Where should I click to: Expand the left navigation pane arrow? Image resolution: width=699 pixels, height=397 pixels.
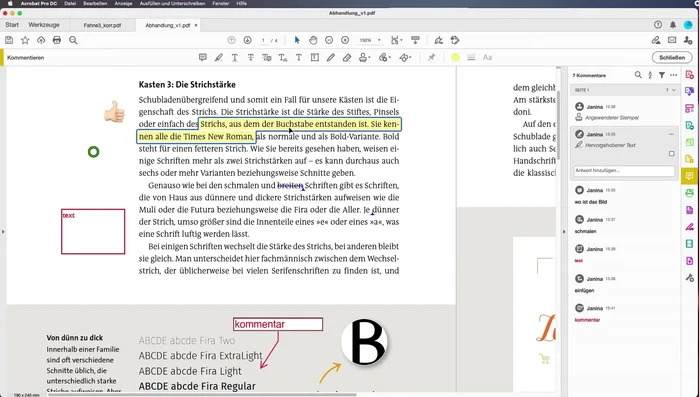click(x=3, y=232)
